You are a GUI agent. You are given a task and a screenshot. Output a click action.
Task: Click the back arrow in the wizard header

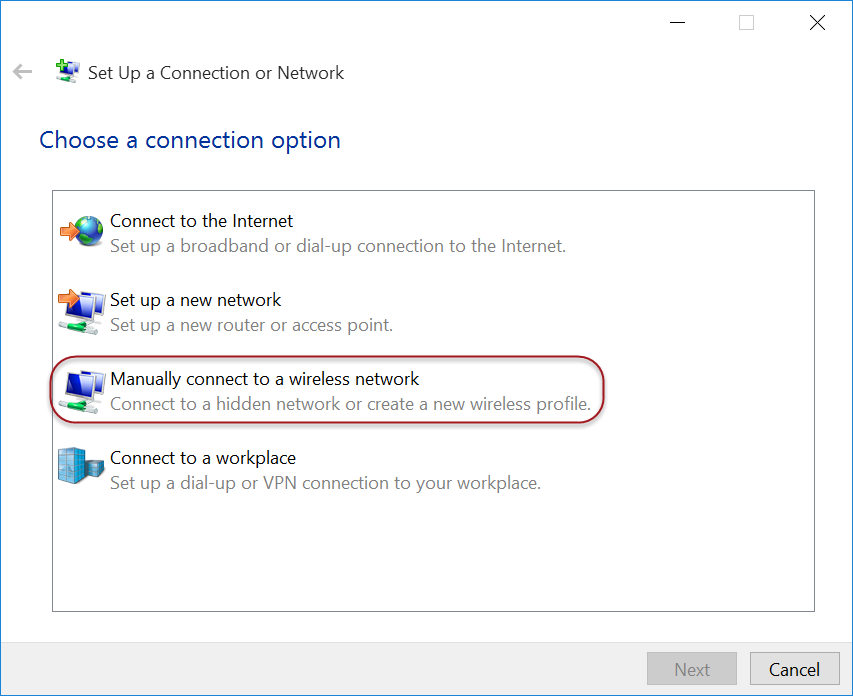click(x=22, y=72)
